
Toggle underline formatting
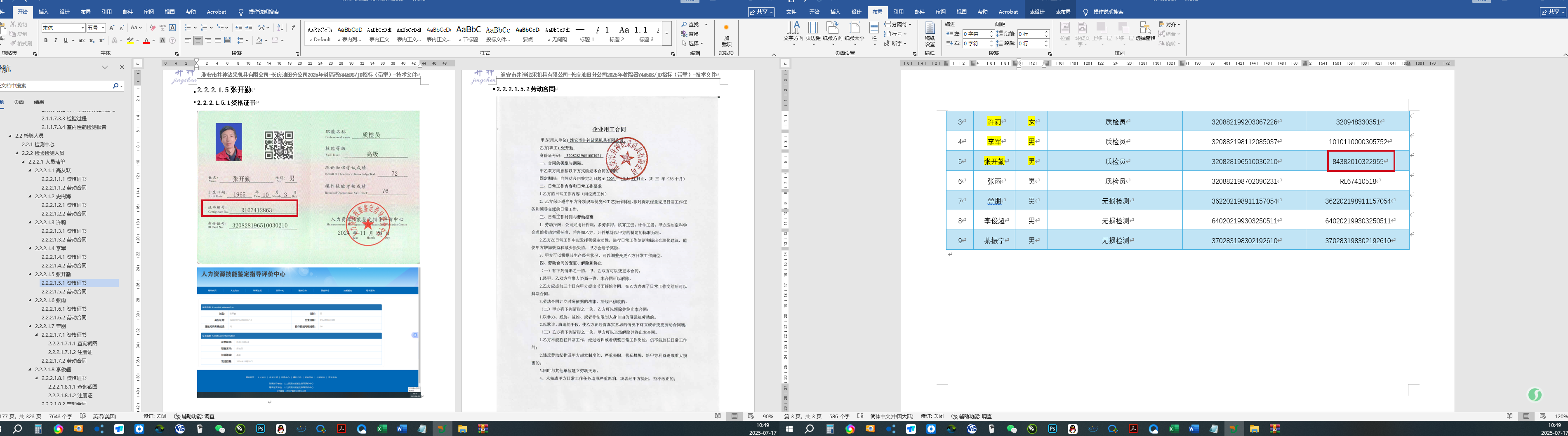66,41
